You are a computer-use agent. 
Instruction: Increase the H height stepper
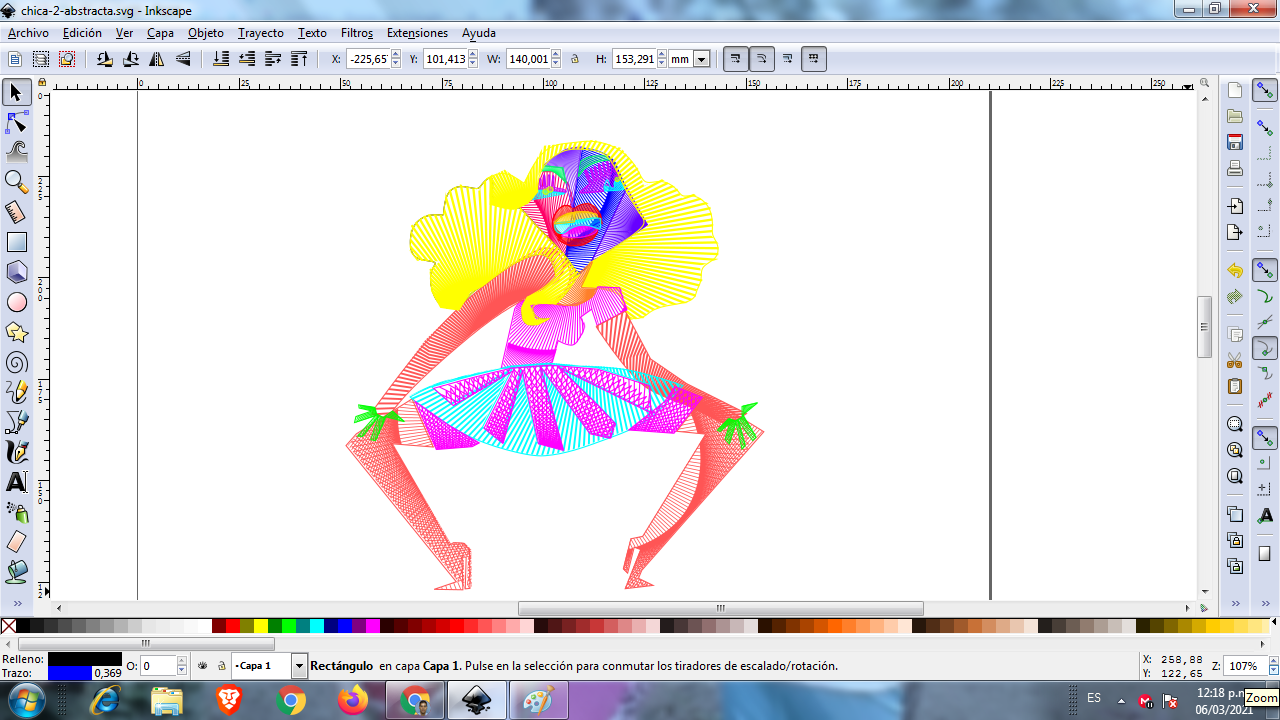click(662, 54)
